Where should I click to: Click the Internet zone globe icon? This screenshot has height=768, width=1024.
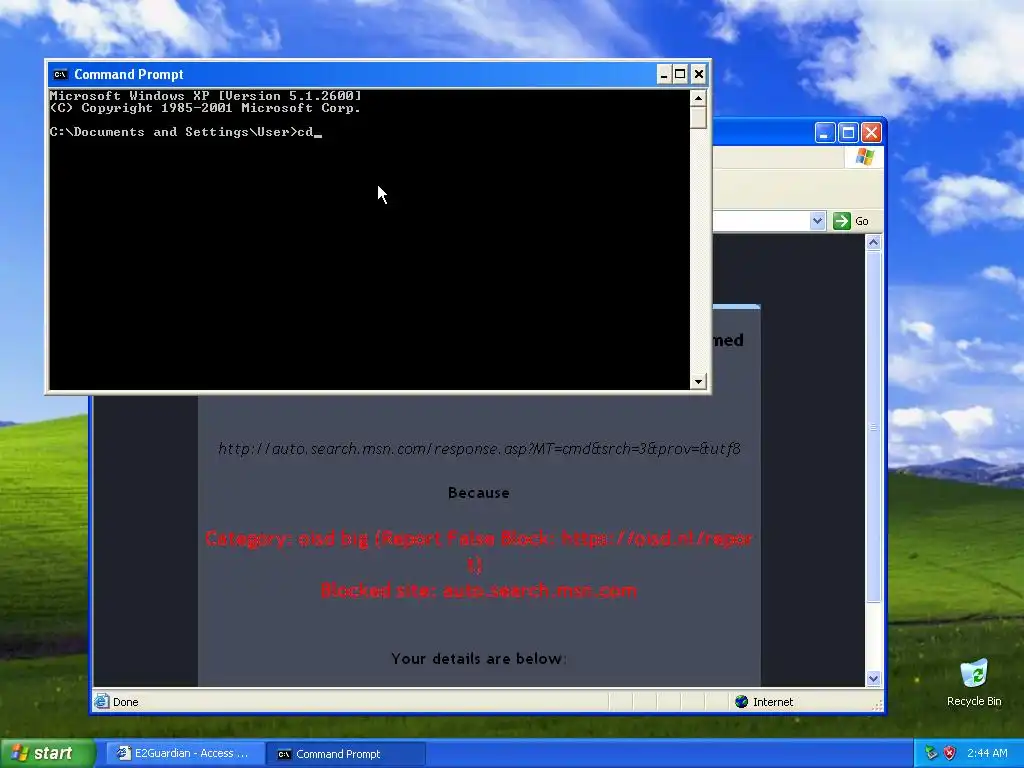point(741,701)
